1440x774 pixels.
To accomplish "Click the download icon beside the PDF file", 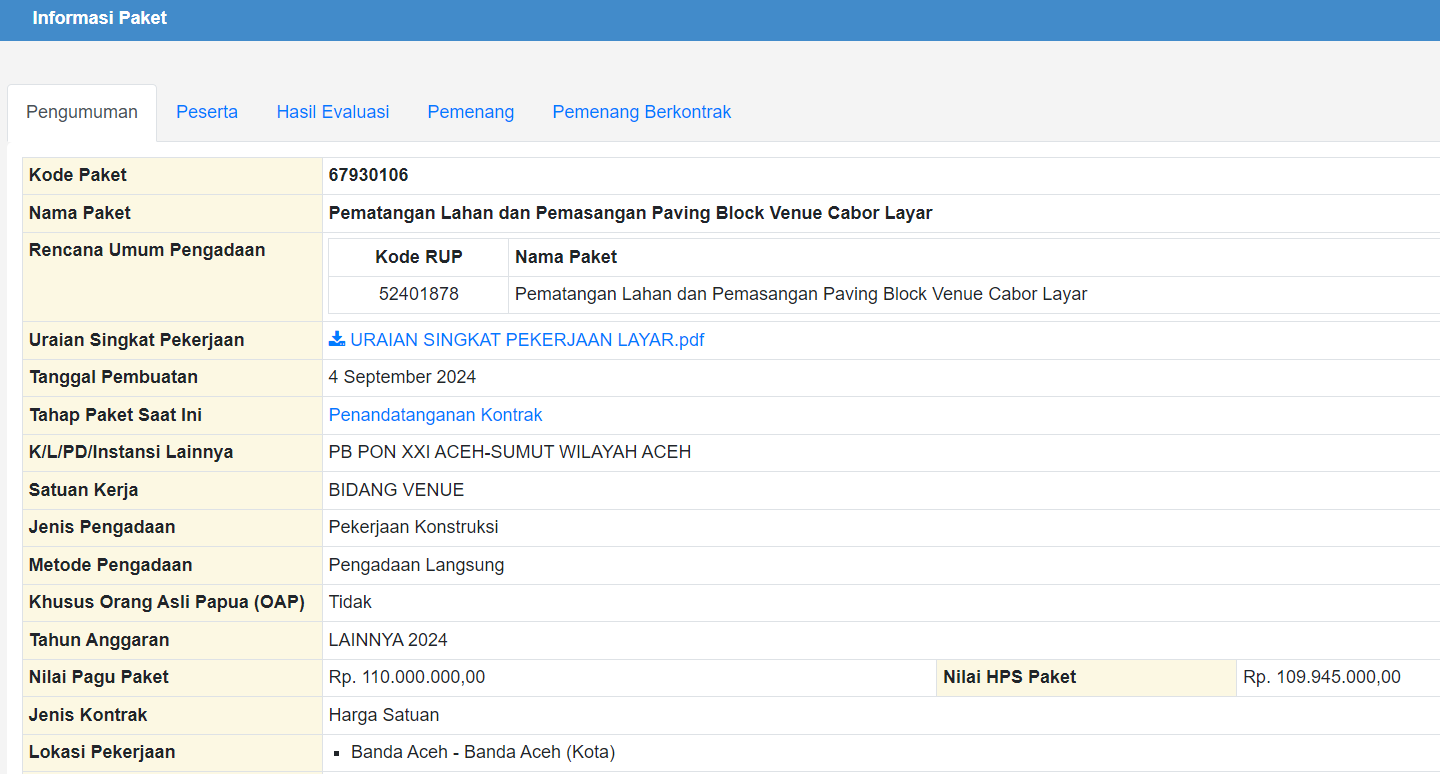I will [x=337, y=339].
